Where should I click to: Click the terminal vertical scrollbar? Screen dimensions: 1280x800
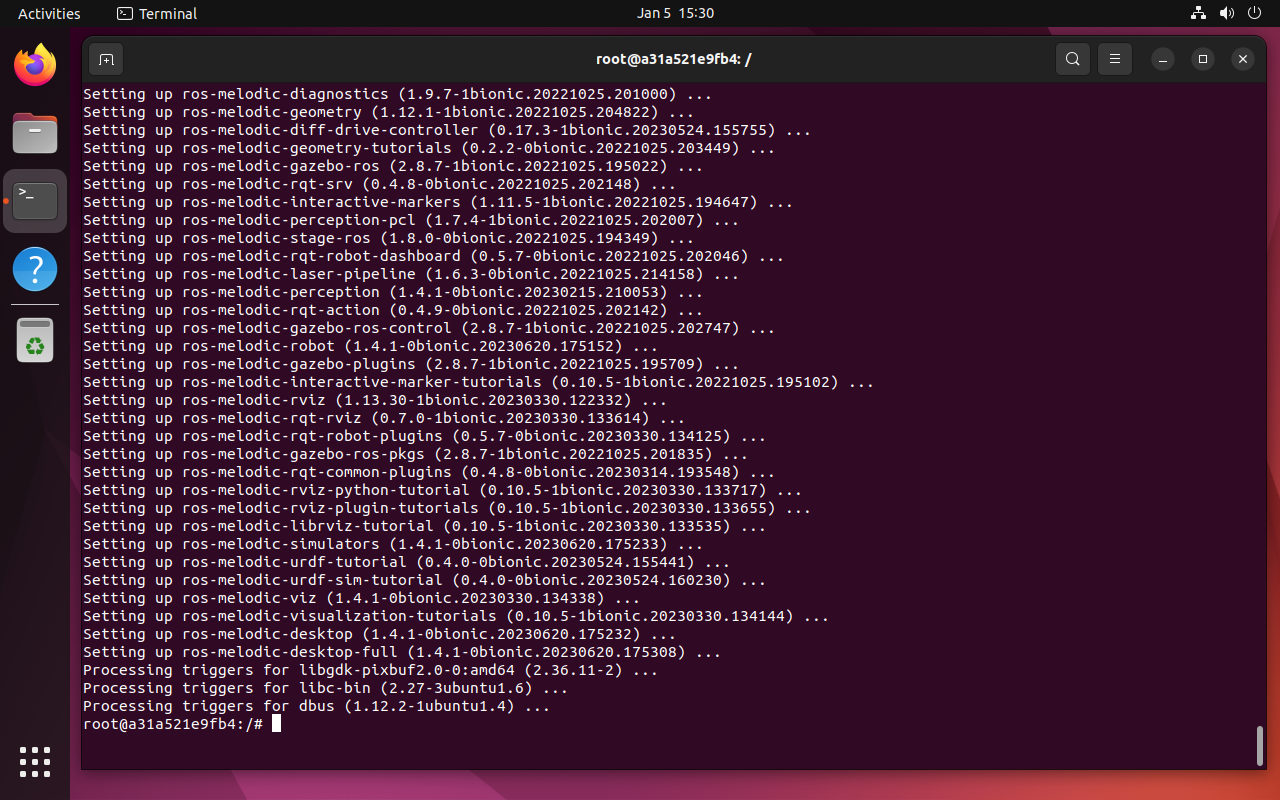tap(1259, 745)
